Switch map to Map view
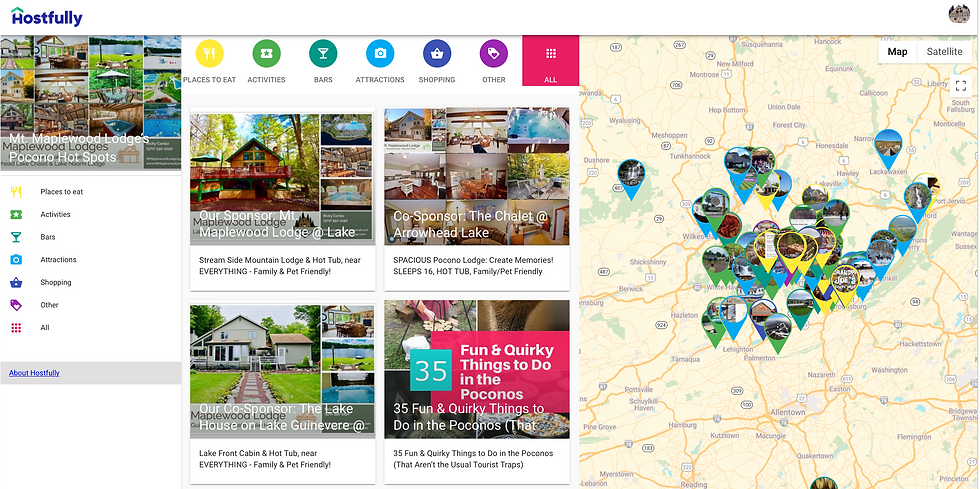 click(898, 52)
